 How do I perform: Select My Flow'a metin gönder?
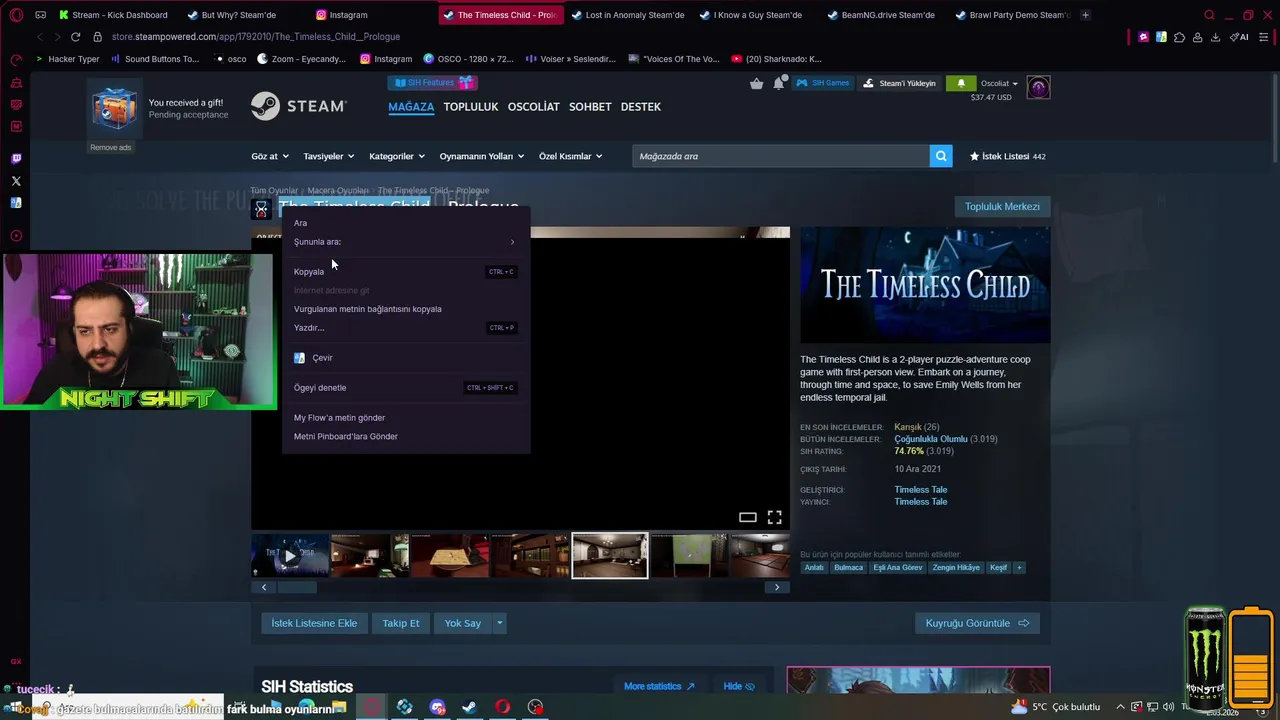click(404, 418)
